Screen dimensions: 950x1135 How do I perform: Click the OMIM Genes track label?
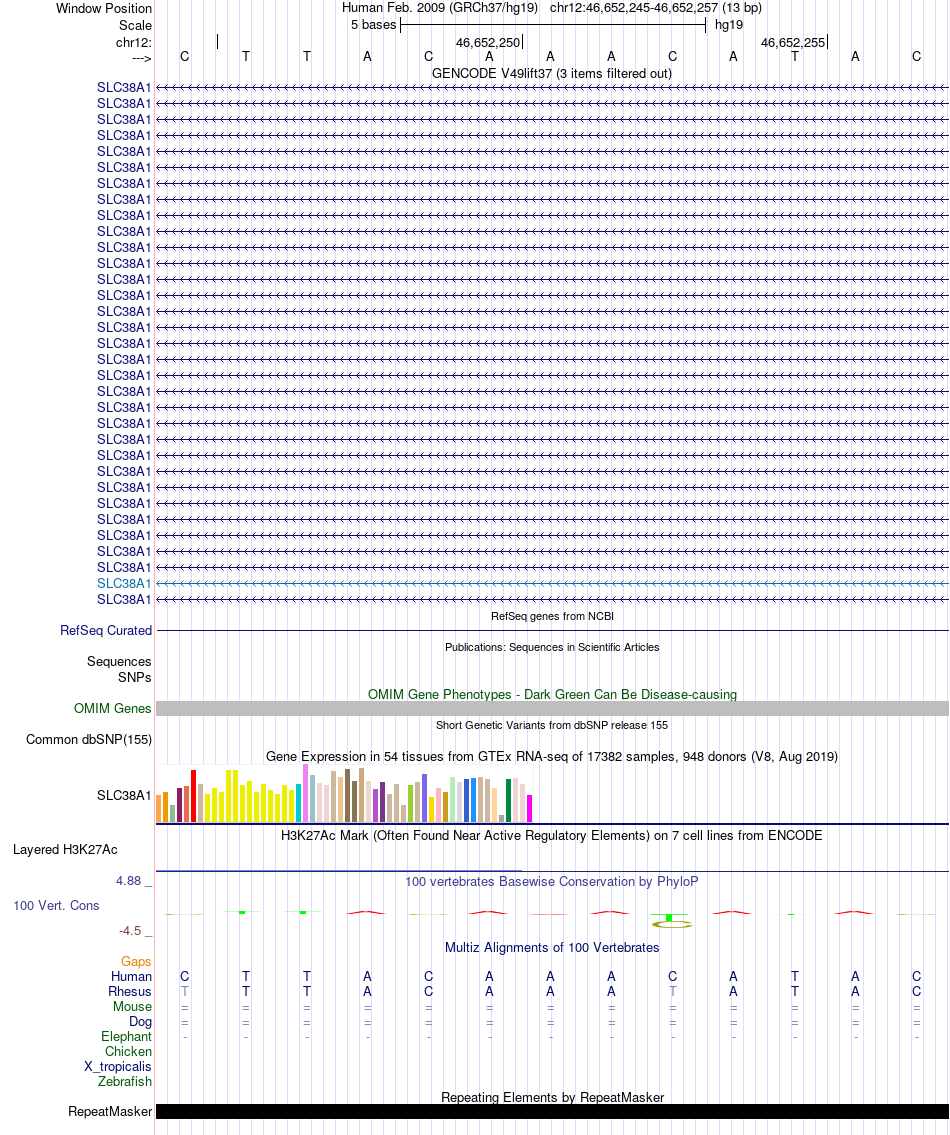click(112, 709)
